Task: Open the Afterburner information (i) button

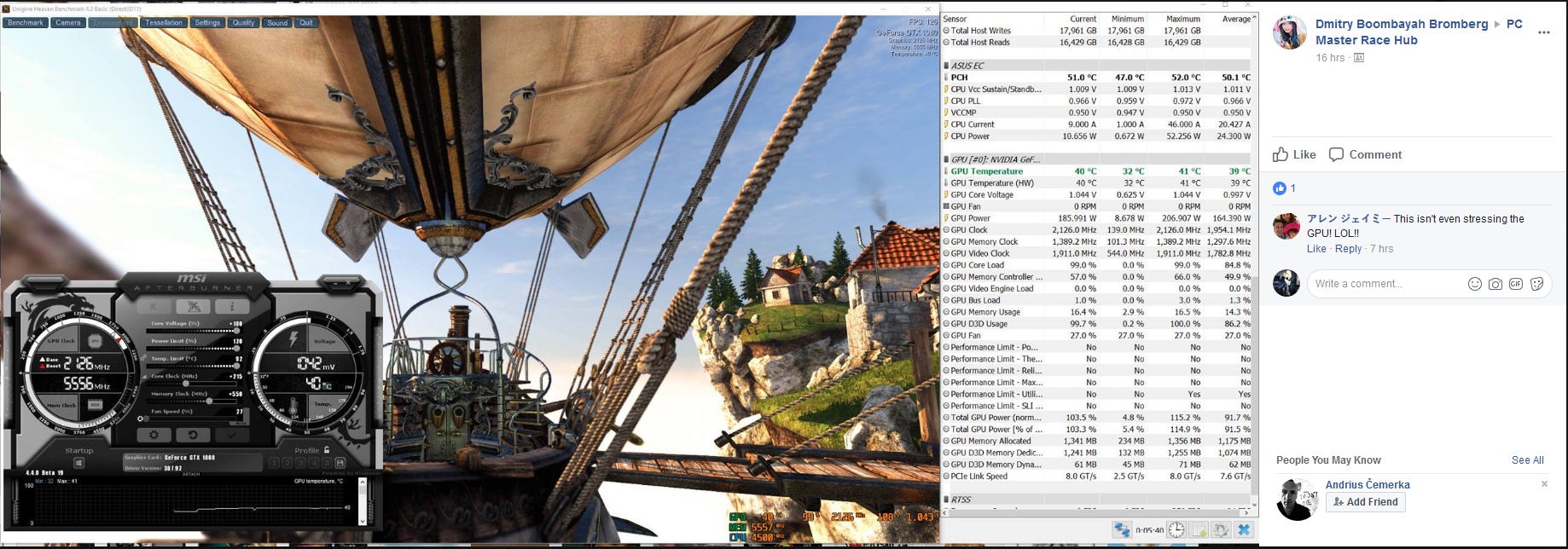Action: [232, 307]
